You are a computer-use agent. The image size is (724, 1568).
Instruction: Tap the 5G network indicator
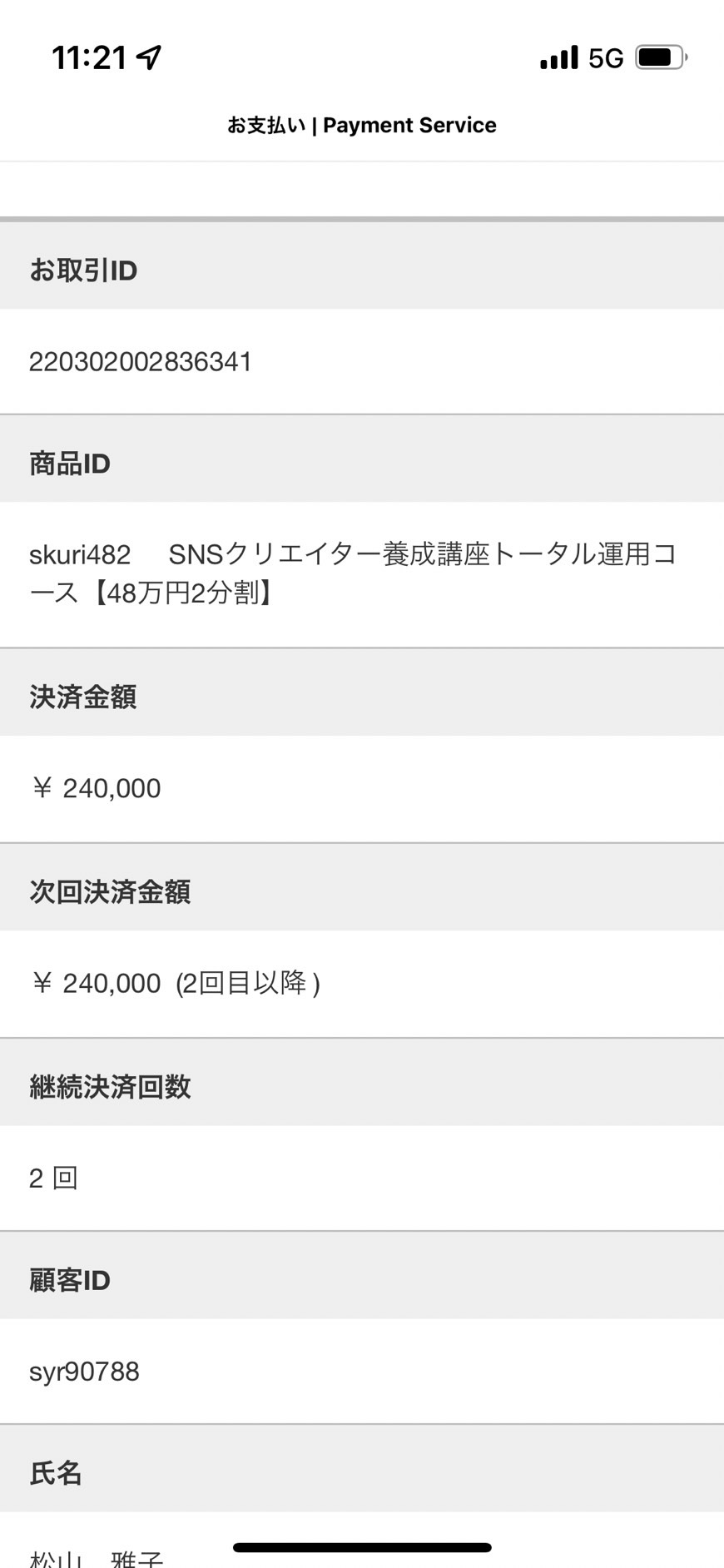click(x=606, y=58)
